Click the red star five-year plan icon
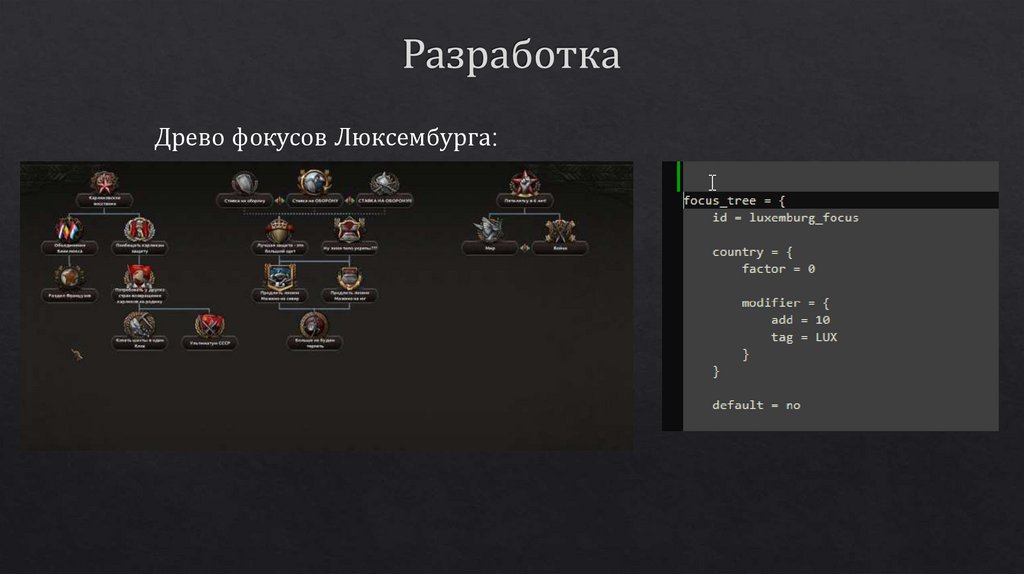The width and height of the screenshot is (1024, 574). [x=524, y=183]
